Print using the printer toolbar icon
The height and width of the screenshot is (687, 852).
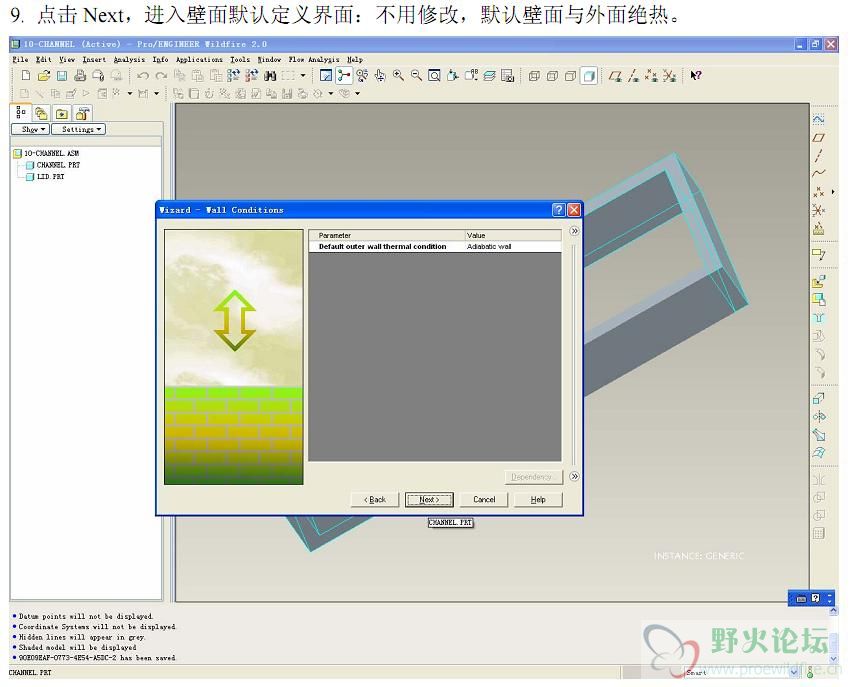80,76
